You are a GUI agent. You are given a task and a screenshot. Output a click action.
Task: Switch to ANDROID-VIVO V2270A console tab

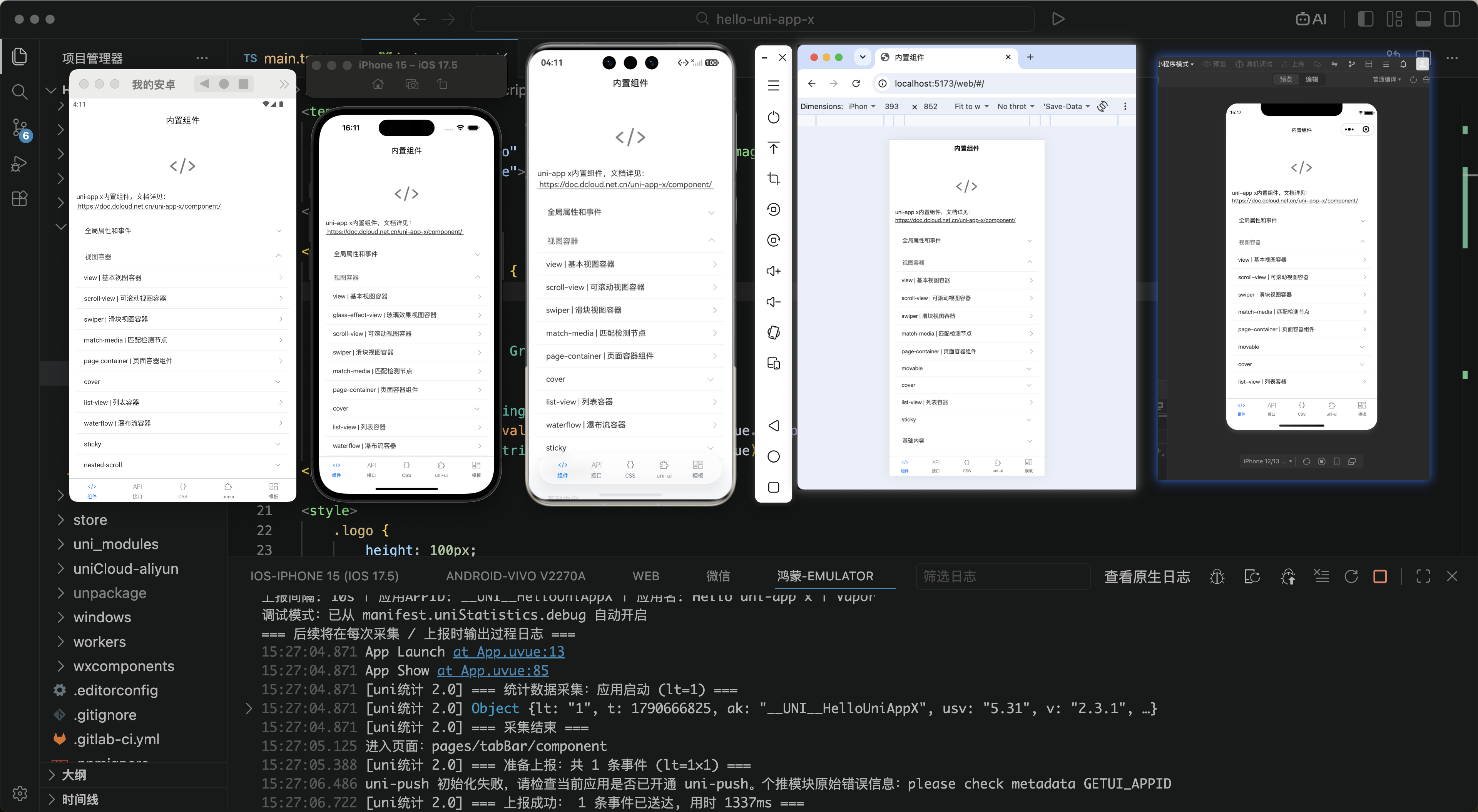[x=515, y=576]
